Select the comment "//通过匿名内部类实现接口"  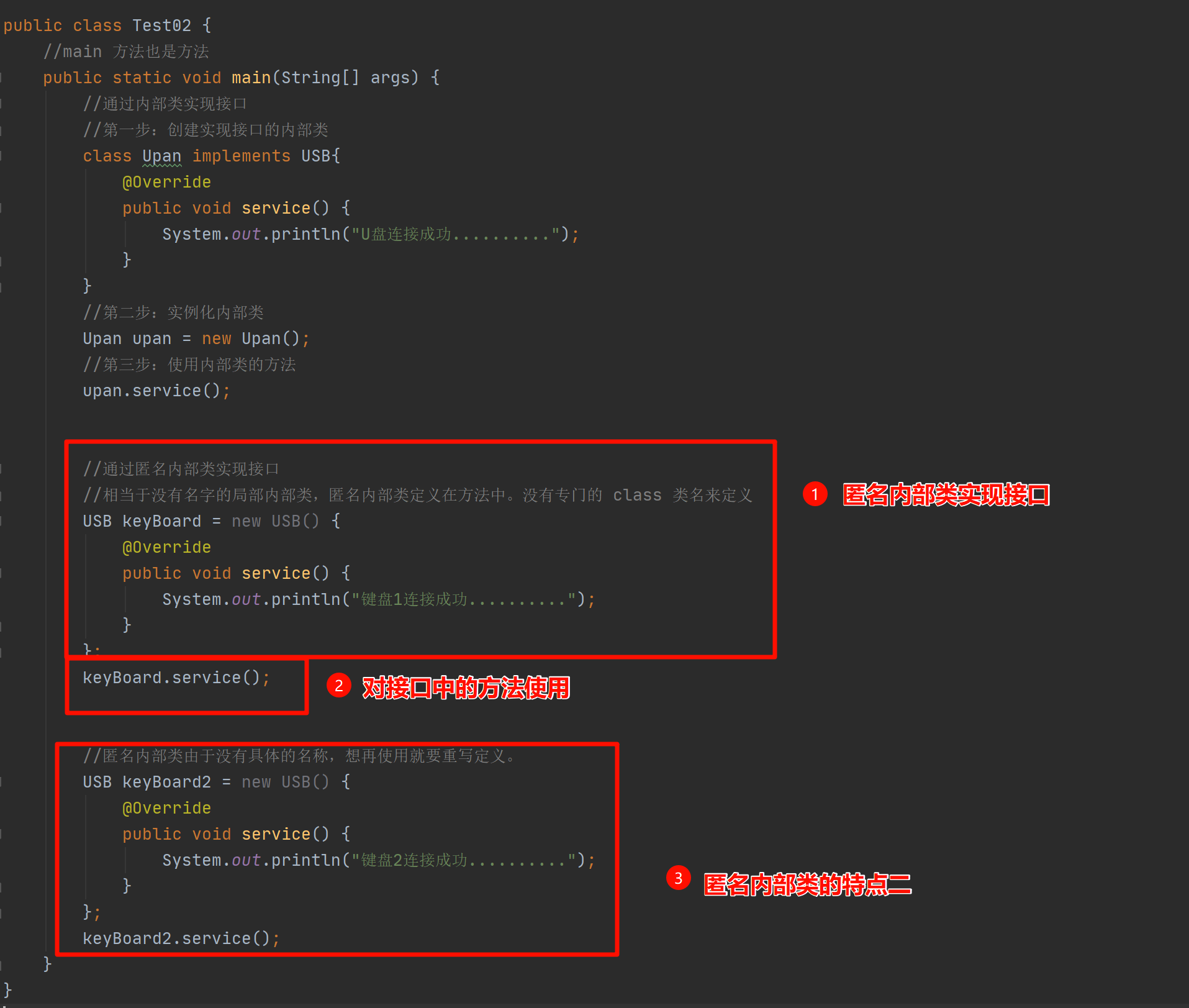coord(181,469)
